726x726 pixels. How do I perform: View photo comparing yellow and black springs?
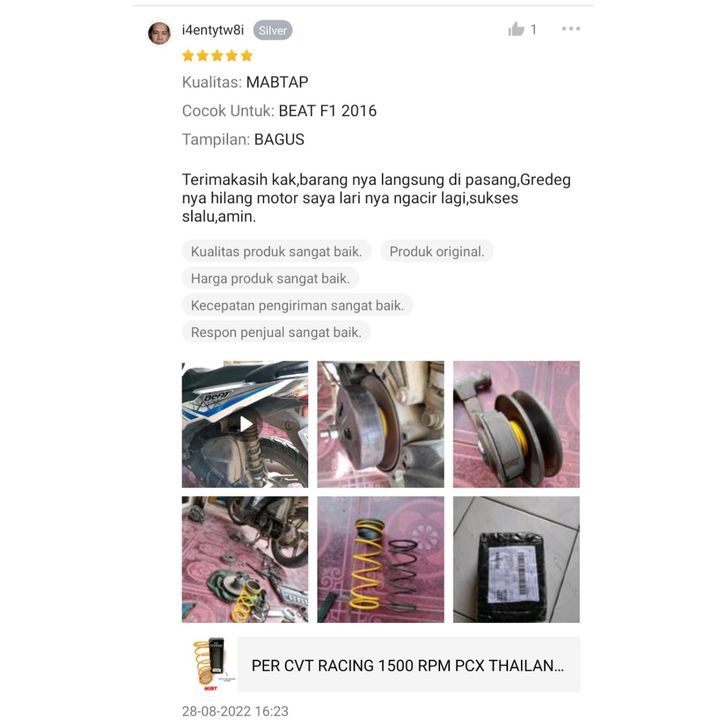coord(381,559)
